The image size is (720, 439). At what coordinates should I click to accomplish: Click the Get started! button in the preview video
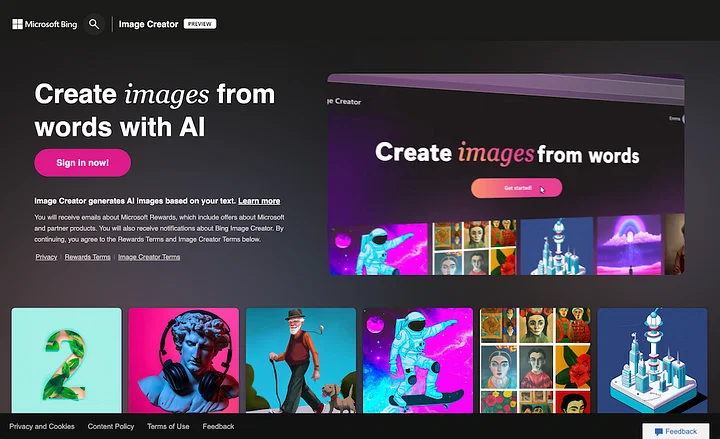point(517,188)
